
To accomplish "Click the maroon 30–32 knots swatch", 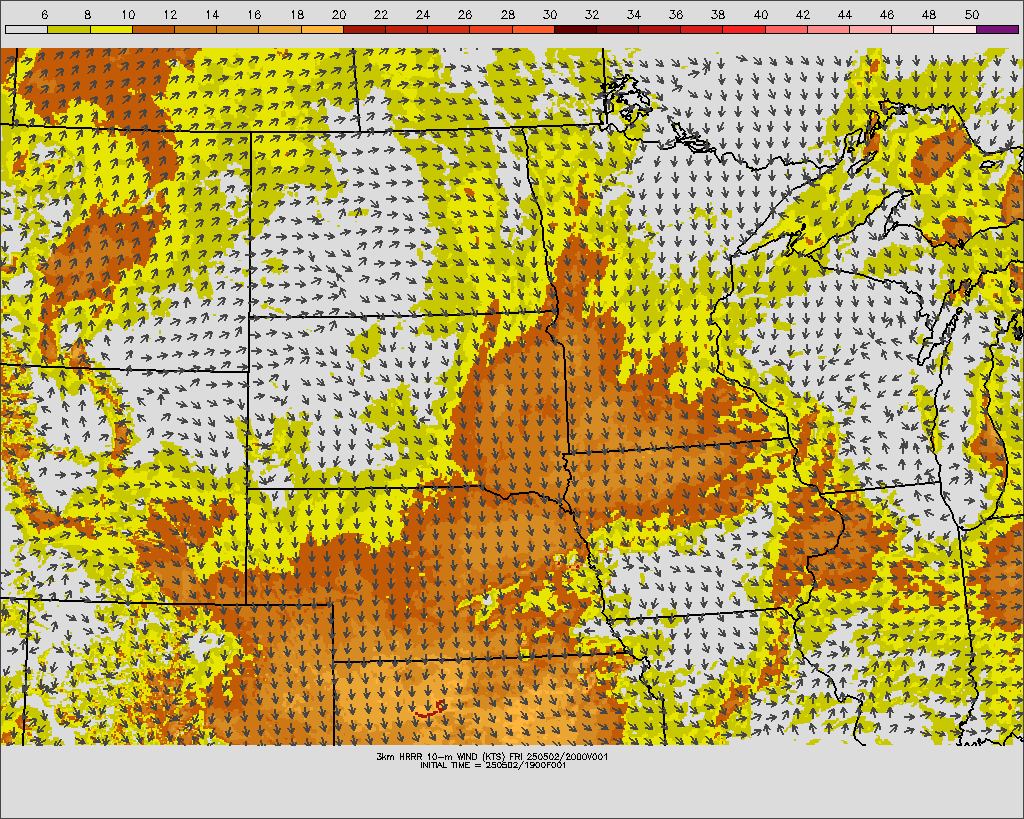I will pyautogui.click(x=575, y=29).
